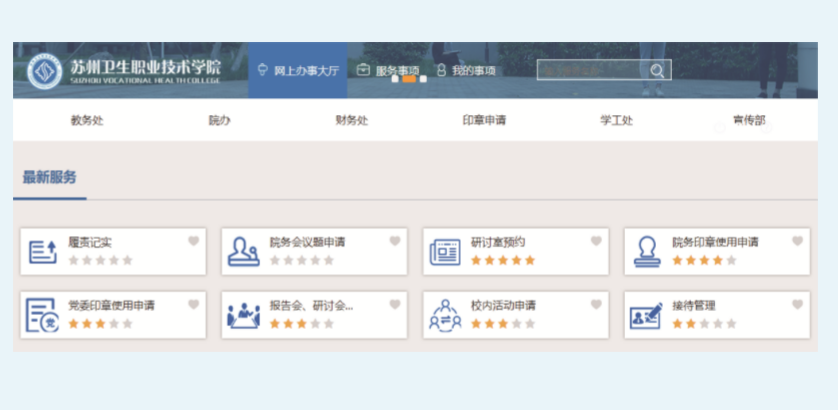Select the last white carousel dot

click(423, 79)
